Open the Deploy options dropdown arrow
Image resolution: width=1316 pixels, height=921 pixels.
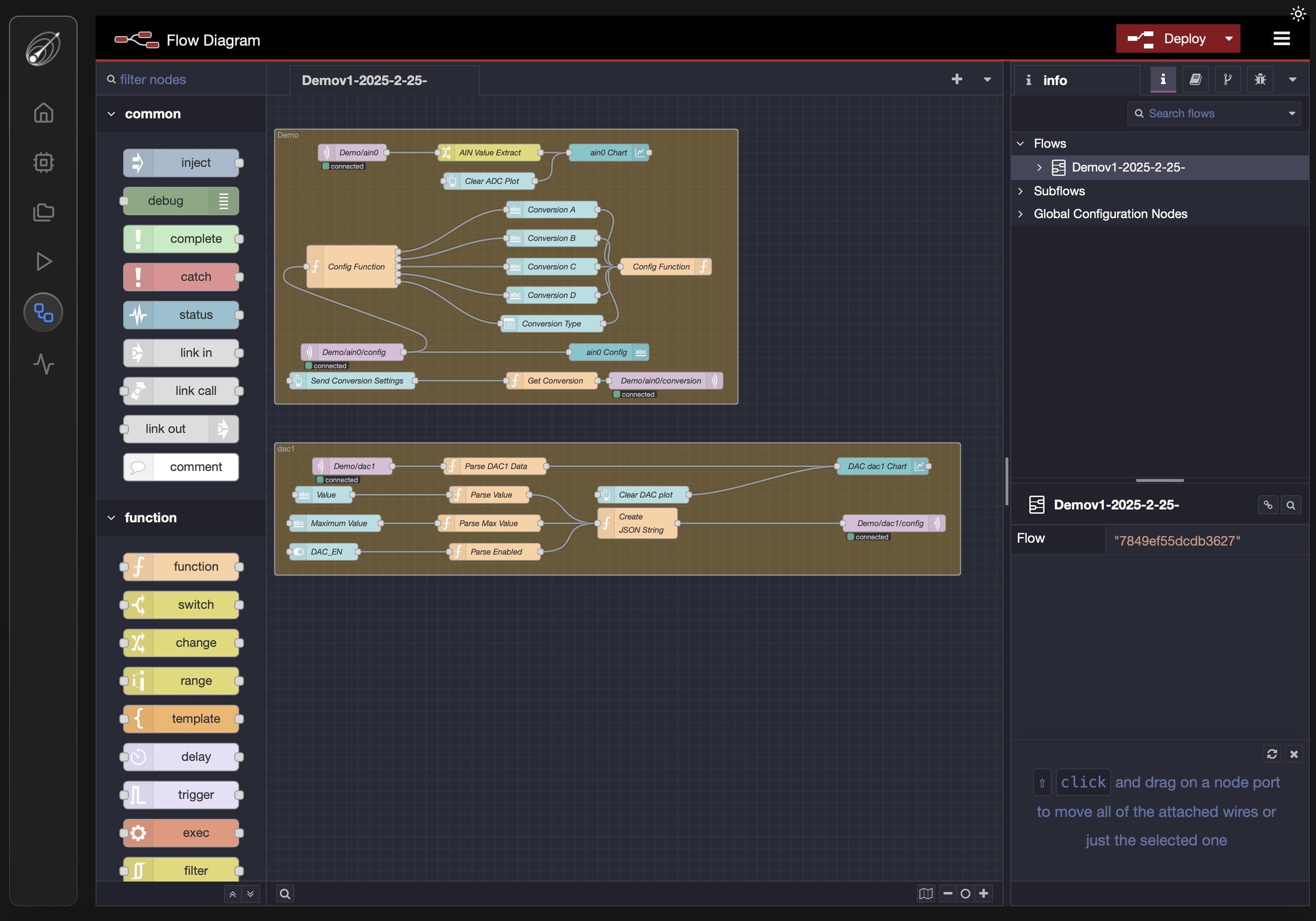click(1229, 39)
